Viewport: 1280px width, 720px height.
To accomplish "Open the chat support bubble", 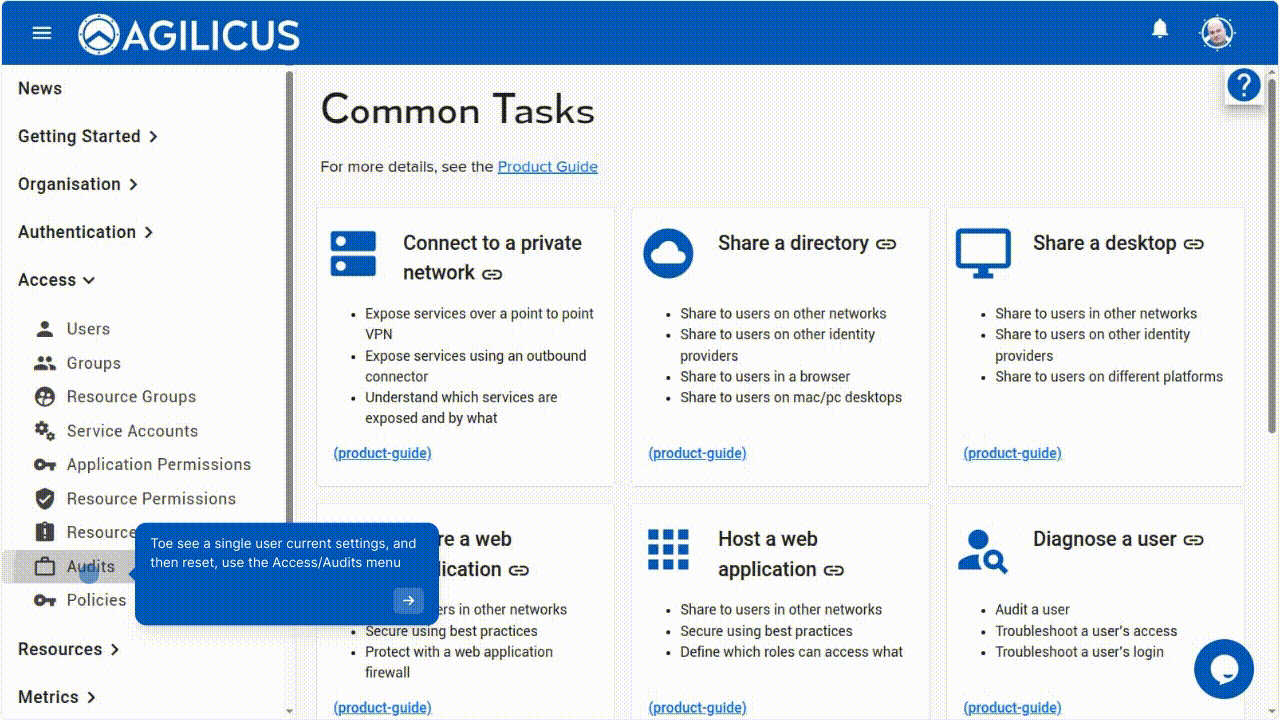I will coord(1224,669).
